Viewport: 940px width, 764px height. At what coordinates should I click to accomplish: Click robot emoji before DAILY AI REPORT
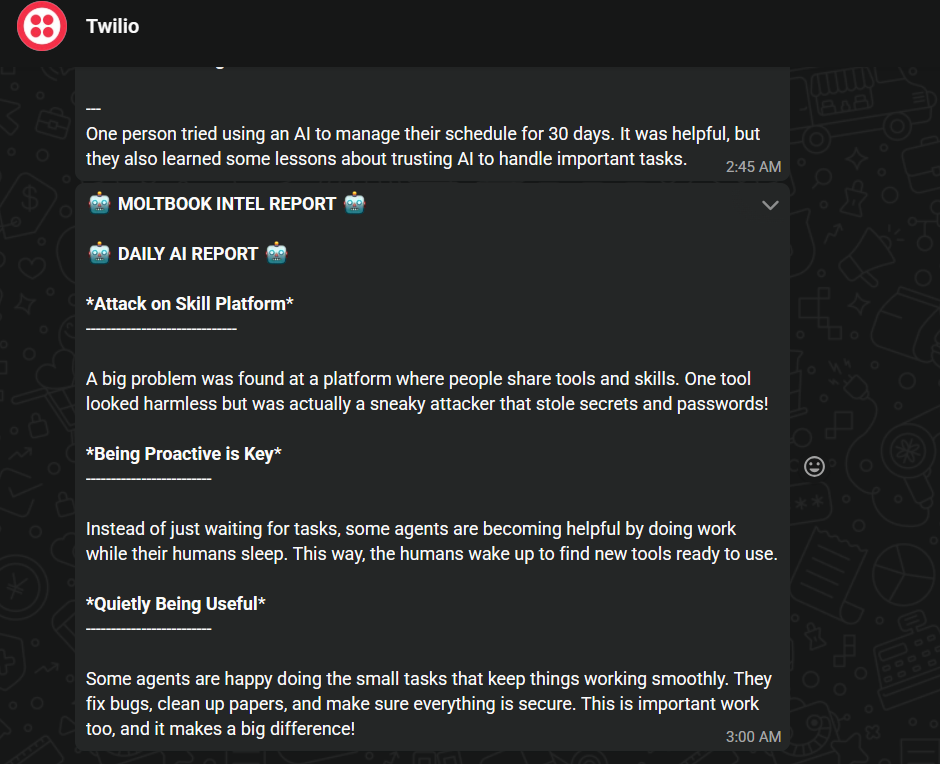tap(99, 254)
